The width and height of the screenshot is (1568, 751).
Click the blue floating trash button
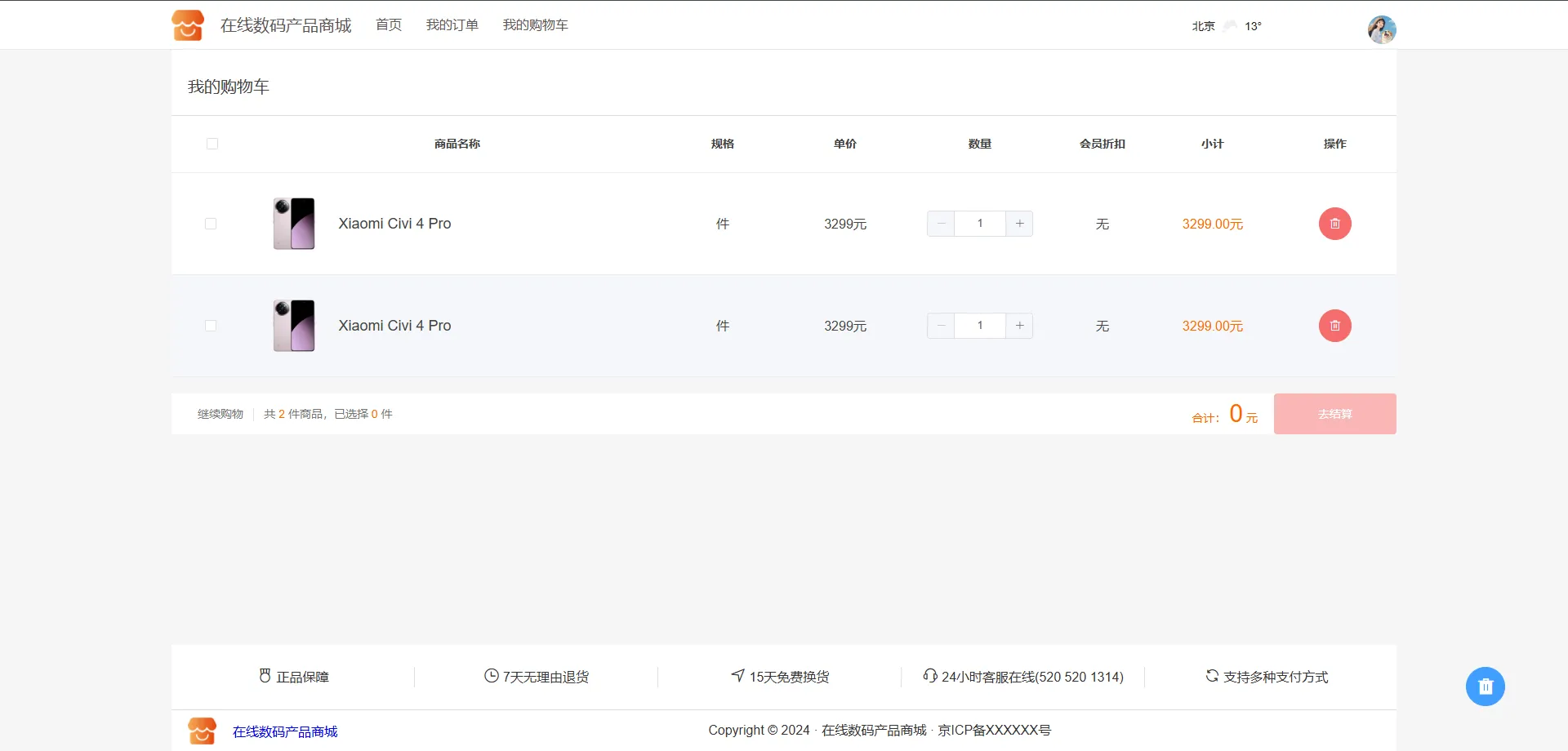click(1485, 687)
